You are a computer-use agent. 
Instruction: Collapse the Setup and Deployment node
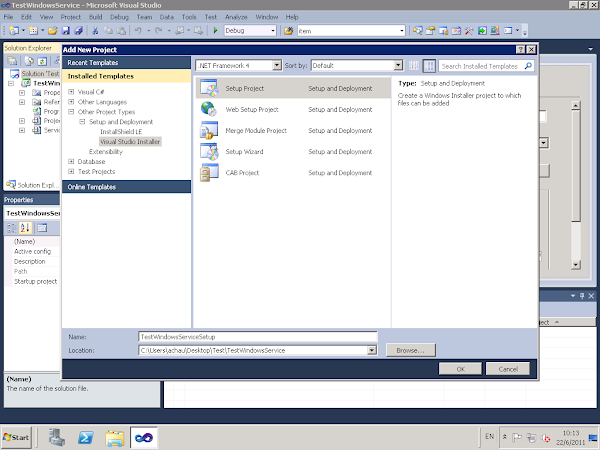(x=82, y=122)
